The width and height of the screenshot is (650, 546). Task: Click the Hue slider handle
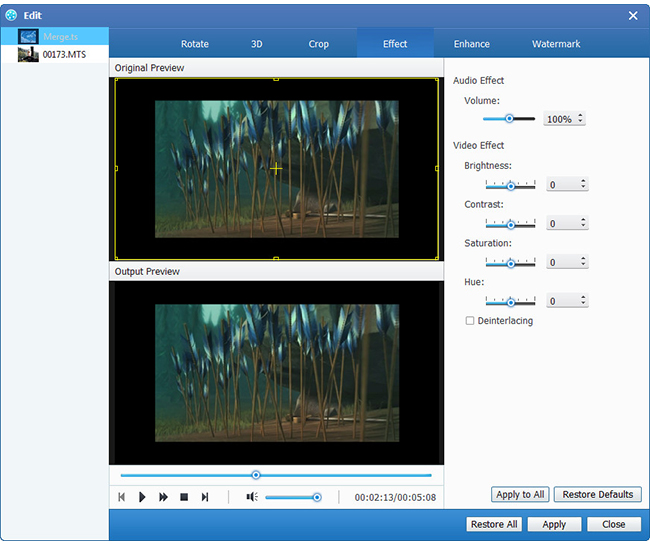point(510,301)
